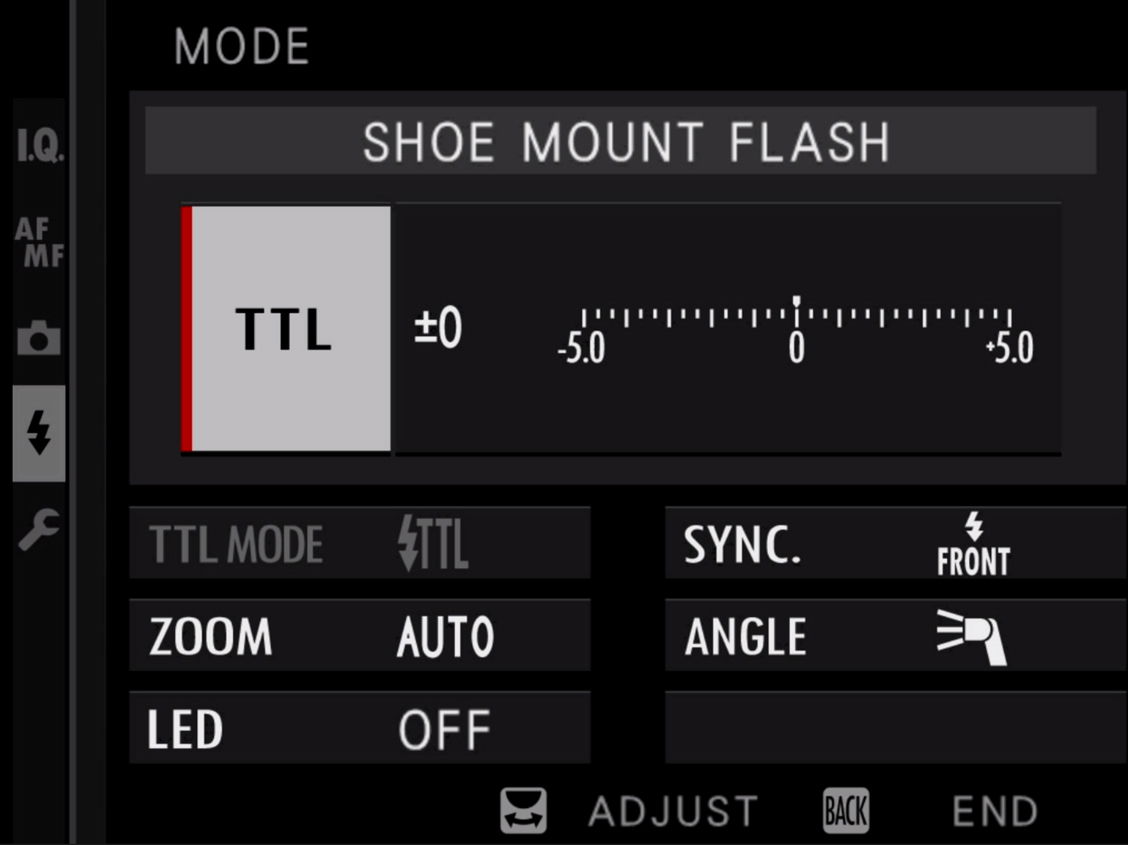Click the ±0 compensation value
The height and width of the screenshot is (845, 1128).
pos(438,329)
